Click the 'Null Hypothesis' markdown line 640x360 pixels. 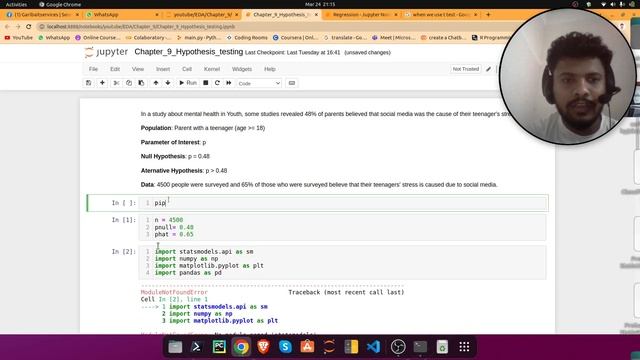click(175, 156)
